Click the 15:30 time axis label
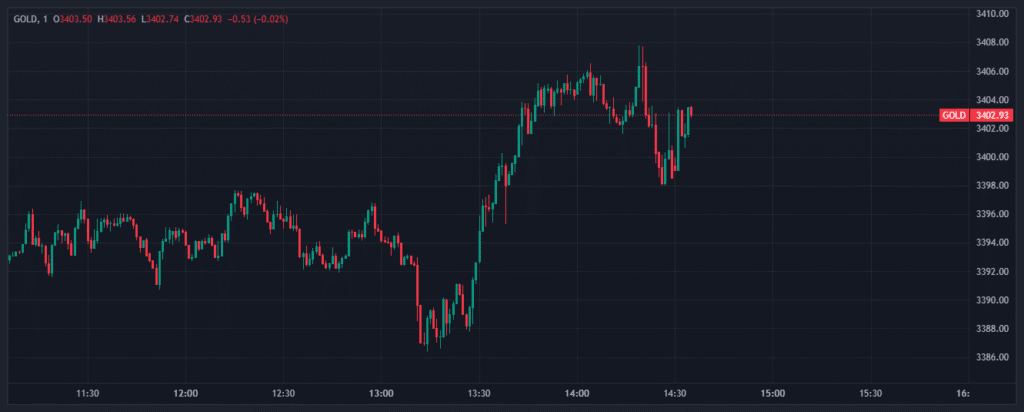Viewport: 1024px width, 412px height. (870, 394)
